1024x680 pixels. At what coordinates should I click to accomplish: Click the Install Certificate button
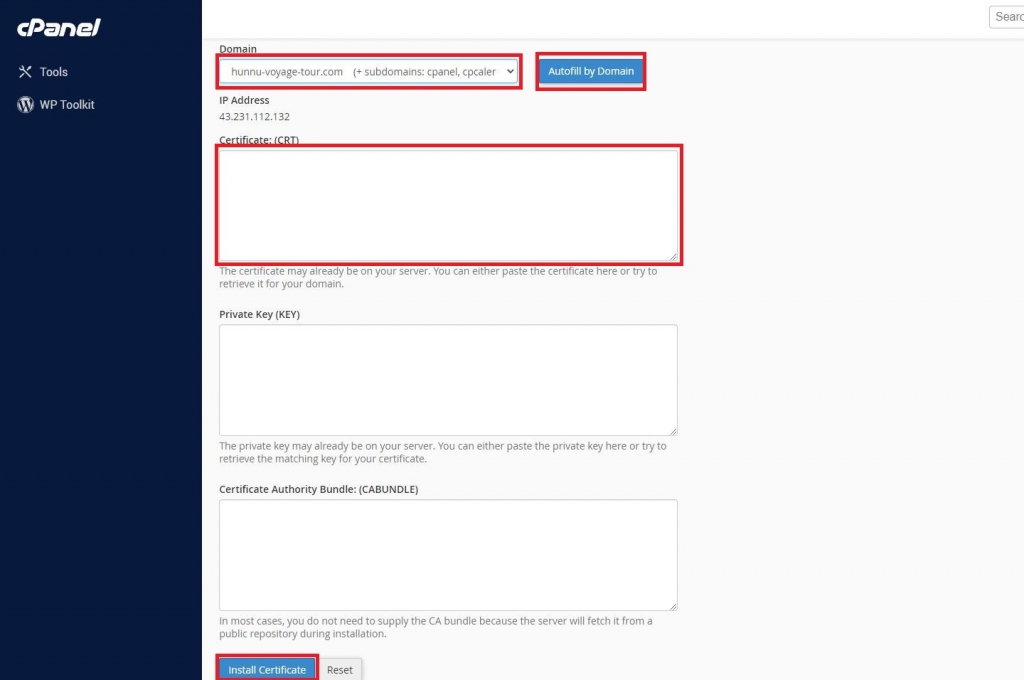pos(267,670)
